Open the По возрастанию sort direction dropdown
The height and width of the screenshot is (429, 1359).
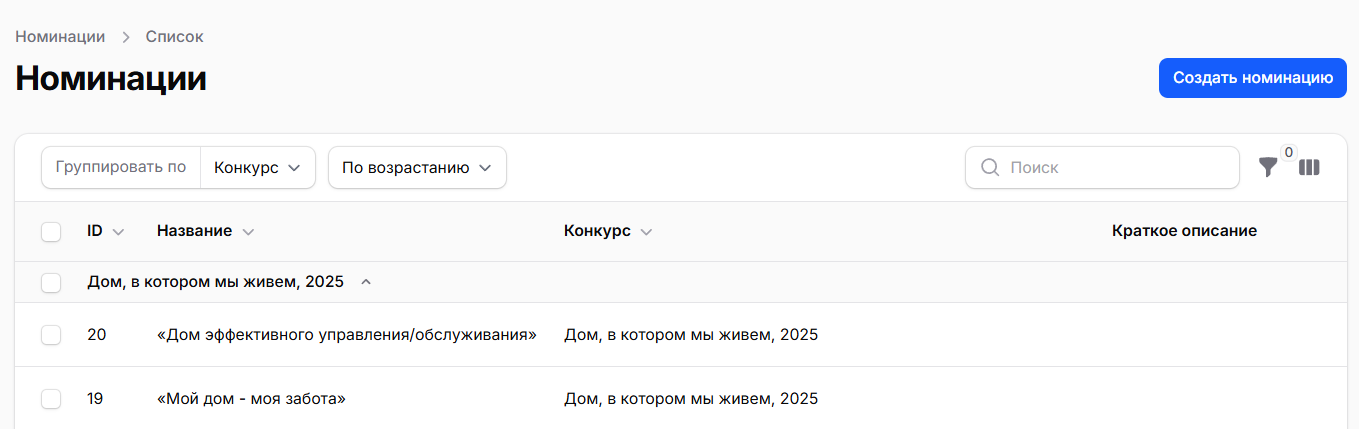pos(417,168)
